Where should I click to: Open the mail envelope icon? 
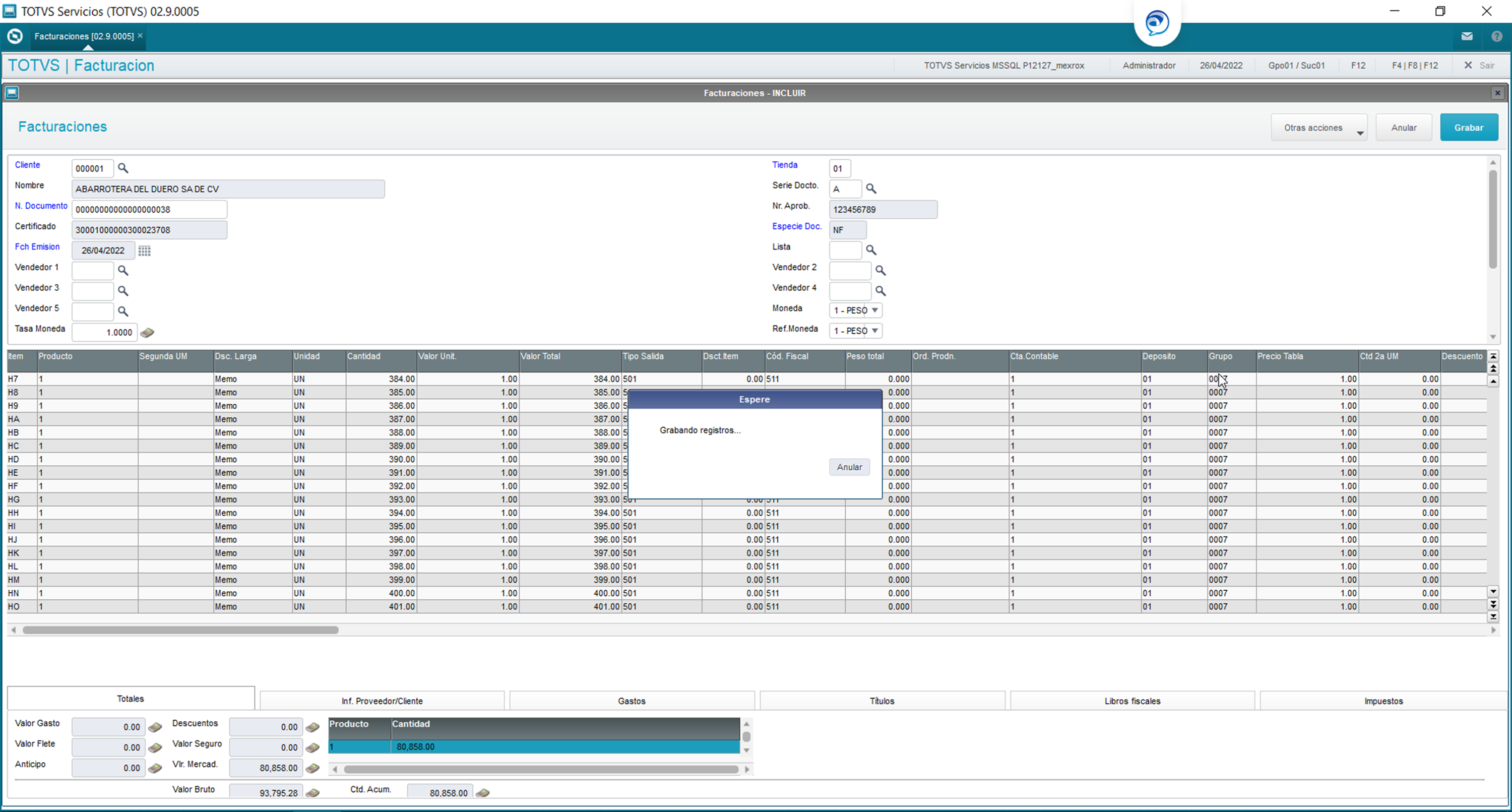[1467, 36]
